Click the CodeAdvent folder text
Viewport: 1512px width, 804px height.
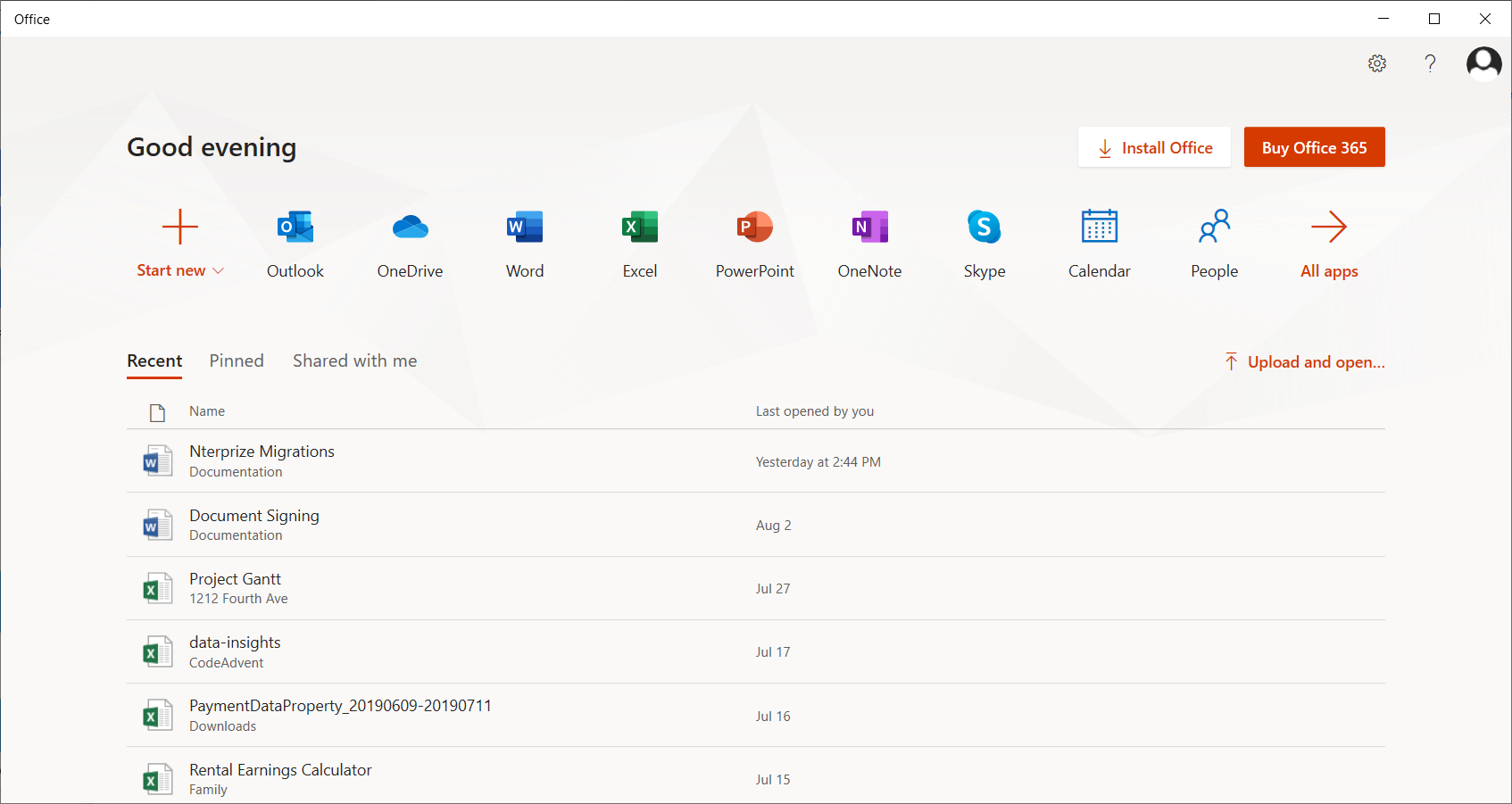pyautogui.click(x=227, y=663)
